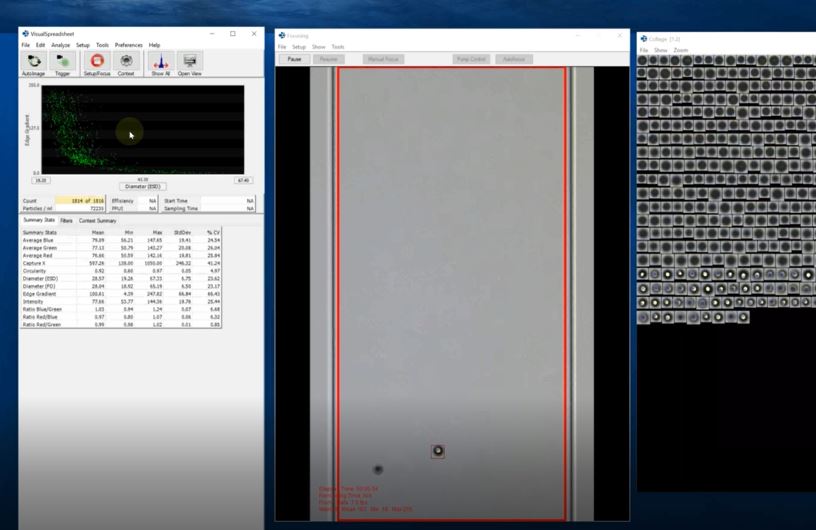Open the File menu in the Focusing window
The image size is (816, 530).
click(282, 47)
